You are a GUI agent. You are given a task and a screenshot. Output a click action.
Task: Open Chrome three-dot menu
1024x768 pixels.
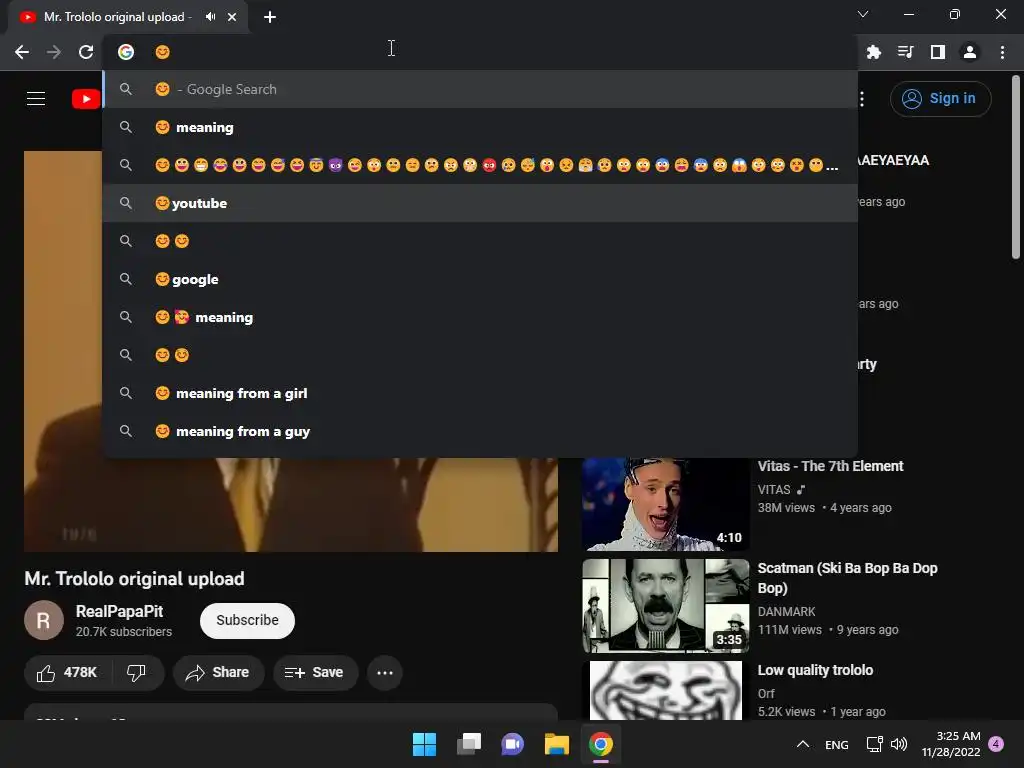point(1002,52)
